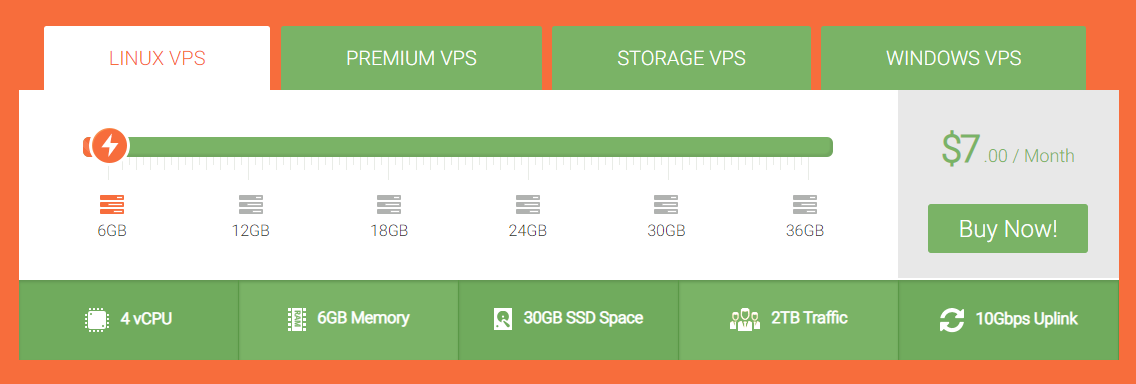The height and width of the screenshot is (384, 1136).
Task: Switch to the STORAGE VPS tab
Action: (x=681, y=58)
